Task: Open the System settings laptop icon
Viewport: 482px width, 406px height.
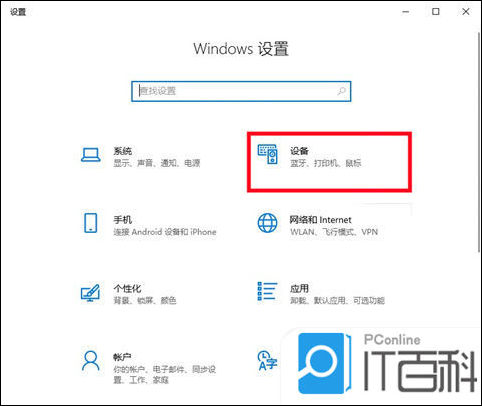Action: (x=91, y=155)
